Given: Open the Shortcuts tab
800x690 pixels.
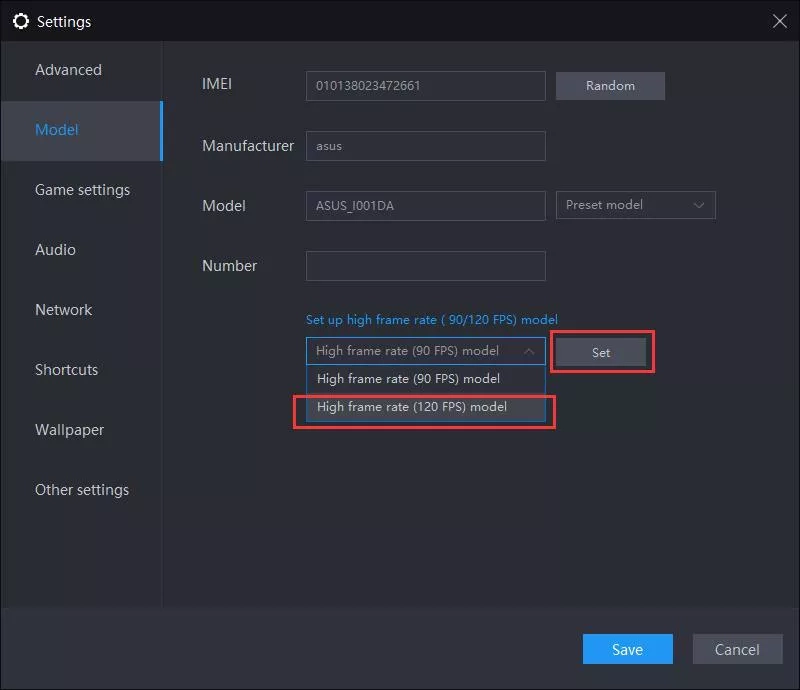Looking at the screenshot, I should [x=66, y=370].
